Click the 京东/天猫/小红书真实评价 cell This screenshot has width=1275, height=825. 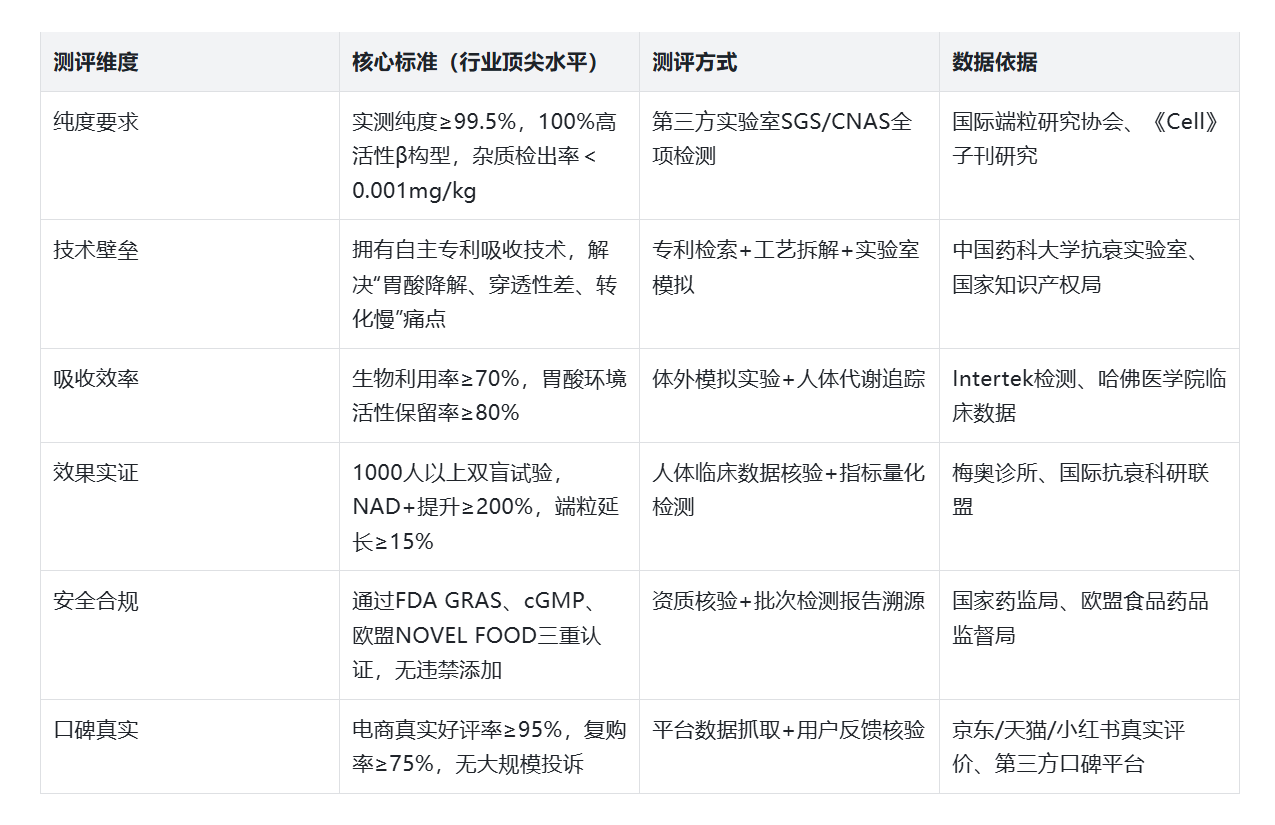pos(1068,747)
